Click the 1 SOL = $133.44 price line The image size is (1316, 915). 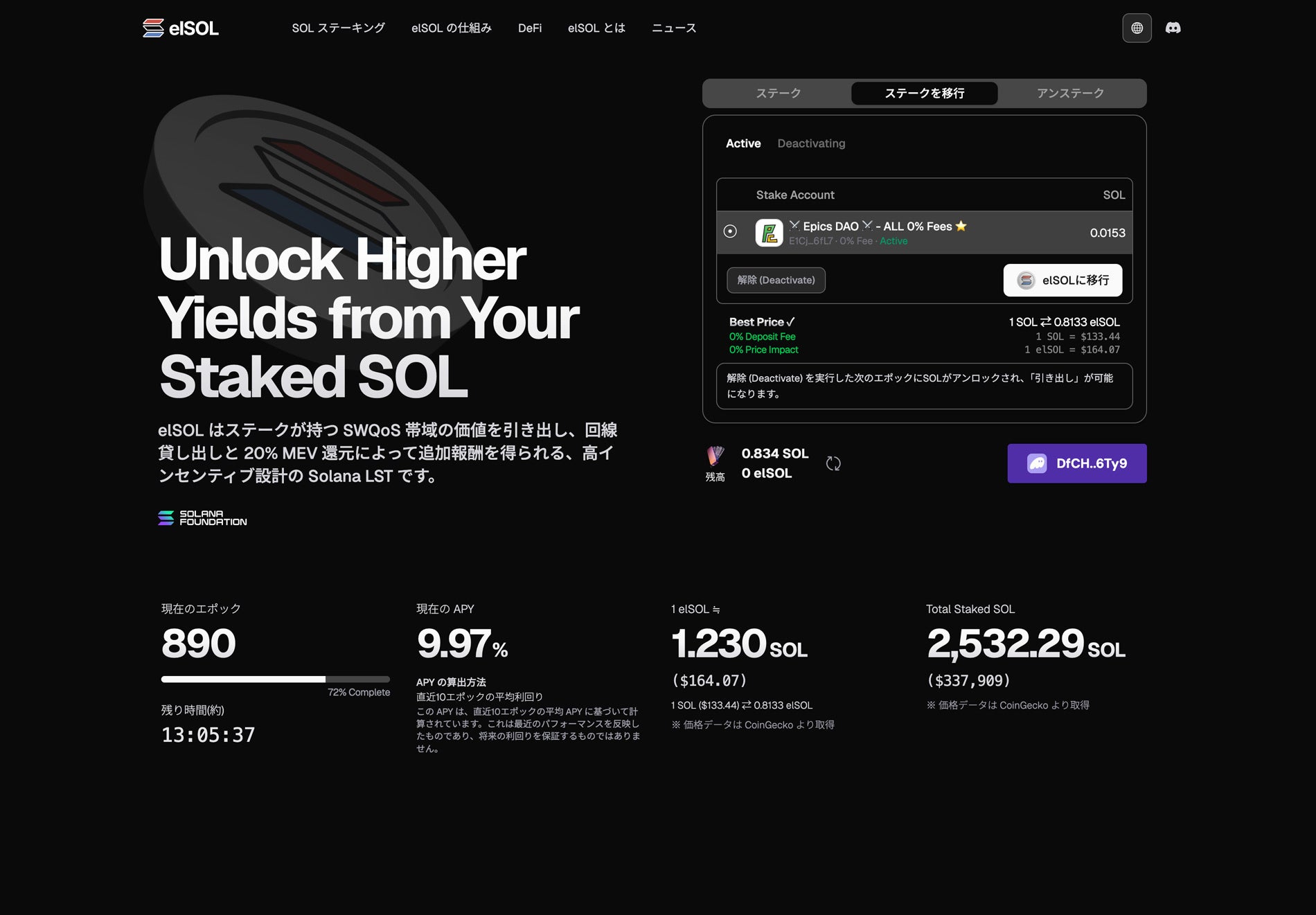point(1078,337)
